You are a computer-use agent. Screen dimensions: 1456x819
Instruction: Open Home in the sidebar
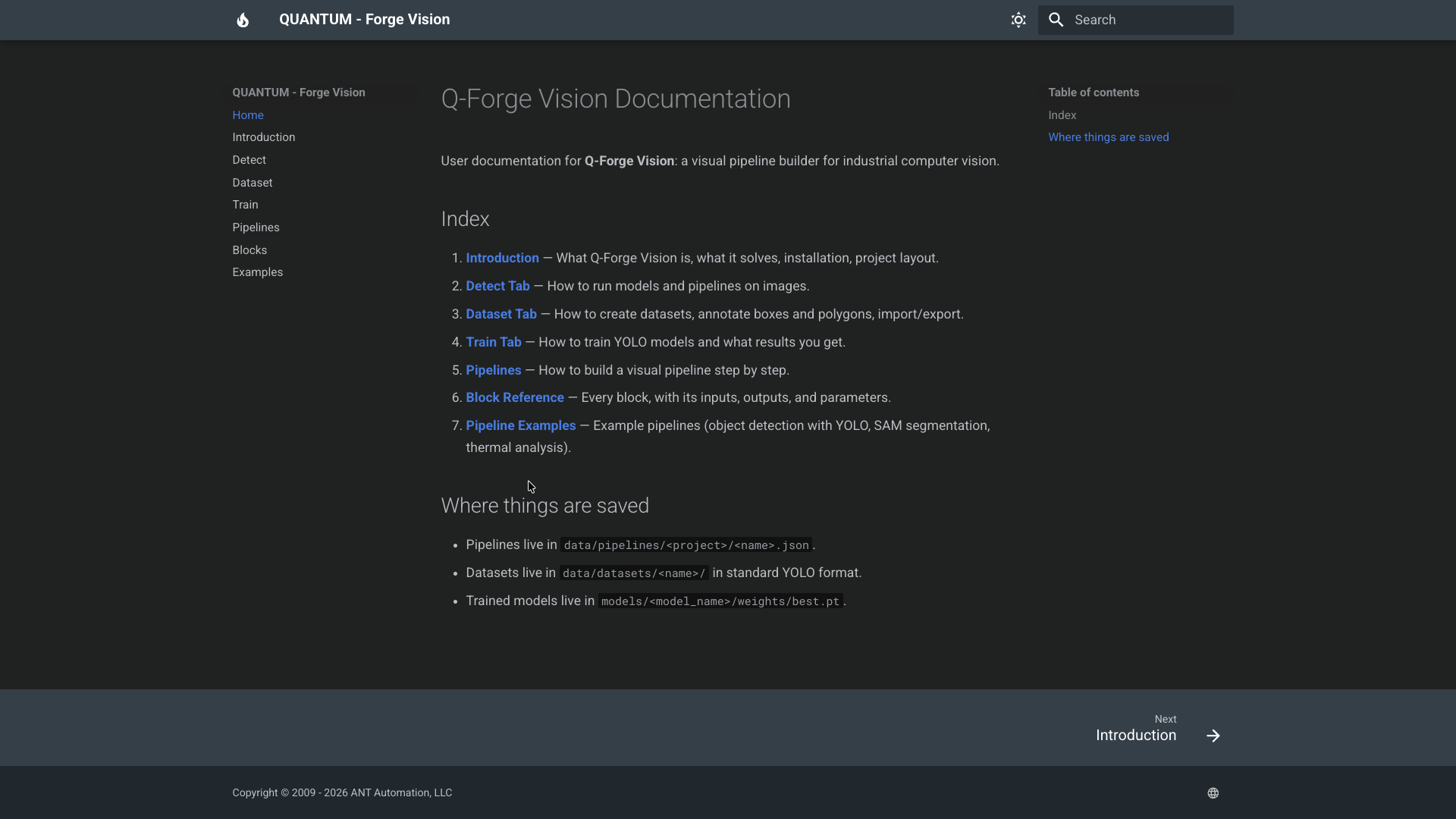coord(248,115)
